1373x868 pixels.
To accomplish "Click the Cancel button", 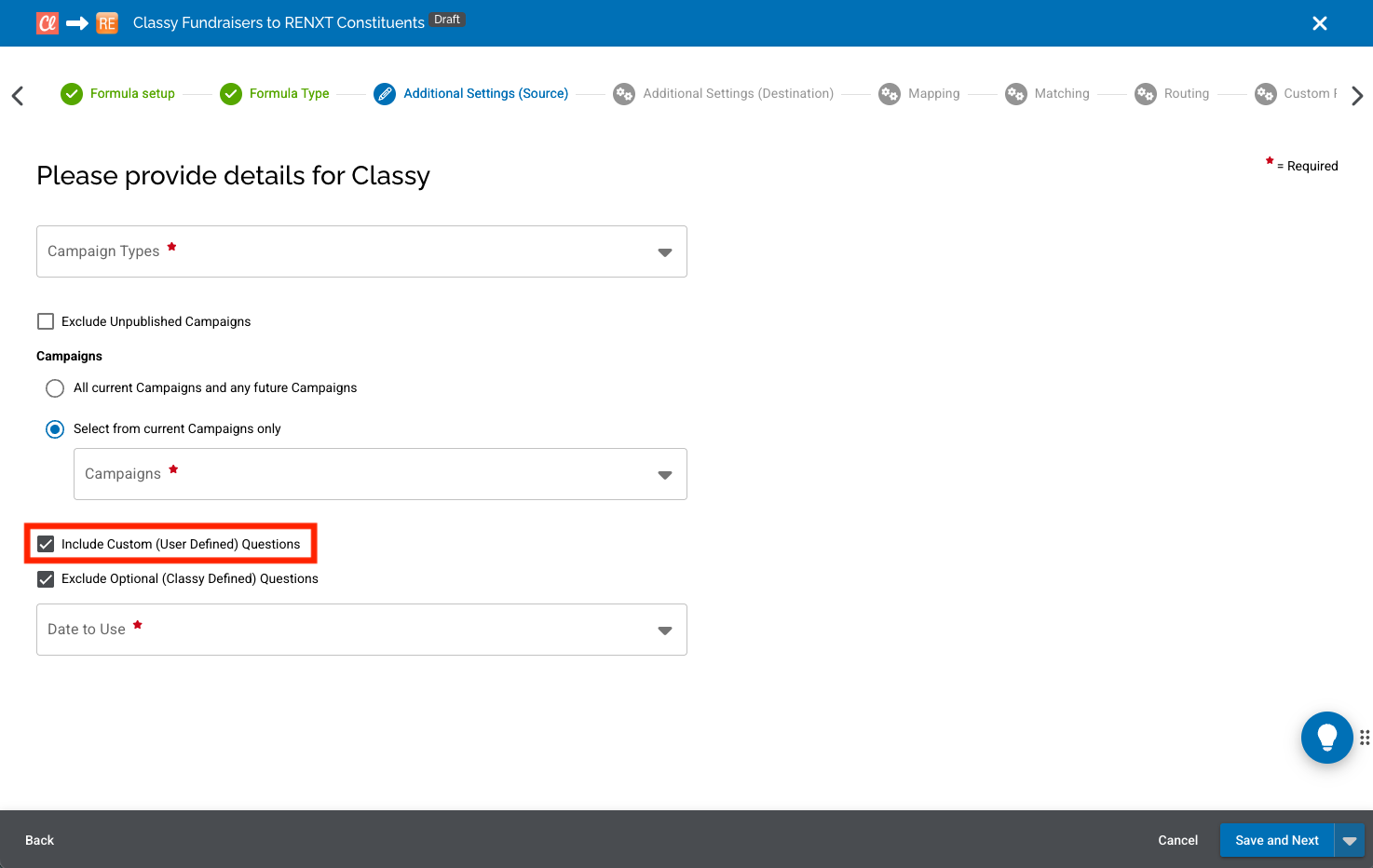I will (1177, 839).
